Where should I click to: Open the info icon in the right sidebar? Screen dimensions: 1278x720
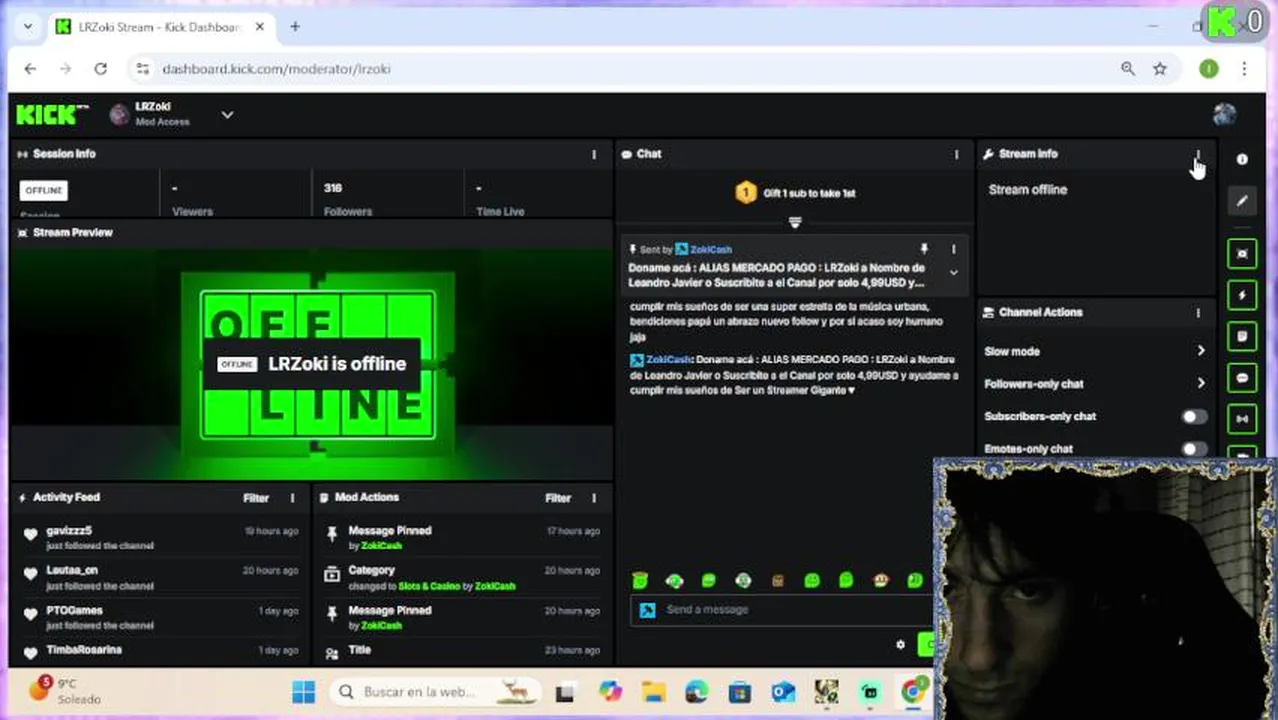pyautogui.click(x=1241, y=160)
